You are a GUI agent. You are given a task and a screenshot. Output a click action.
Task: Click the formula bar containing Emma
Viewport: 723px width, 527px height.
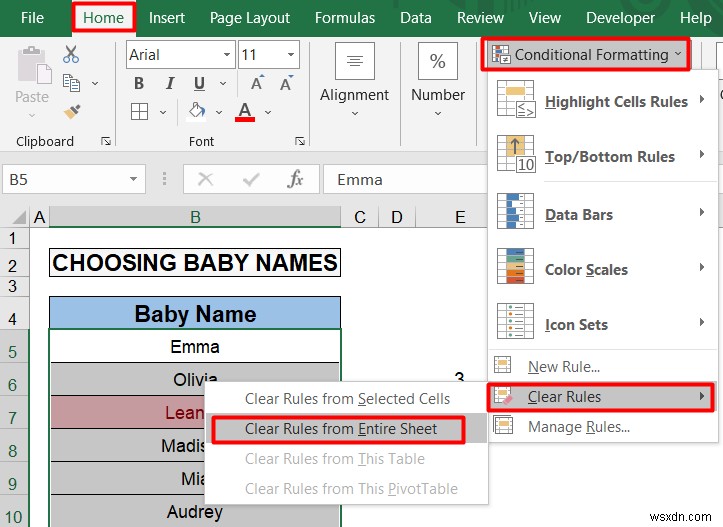pyautogui.click(x=405, y=179)
